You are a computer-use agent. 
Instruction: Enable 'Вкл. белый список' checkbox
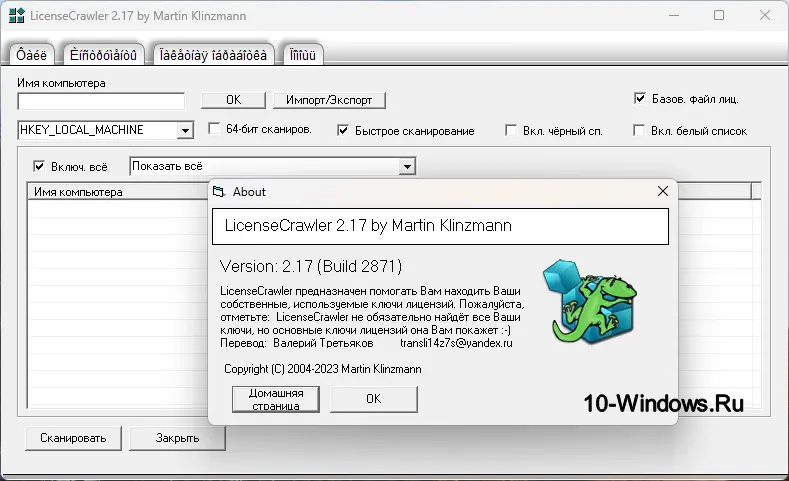(639, 131)
